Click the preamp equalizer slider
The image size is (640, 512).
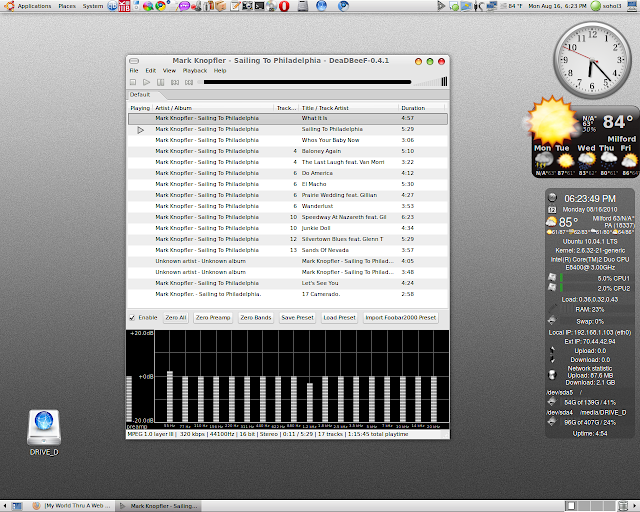coord(129,398)
